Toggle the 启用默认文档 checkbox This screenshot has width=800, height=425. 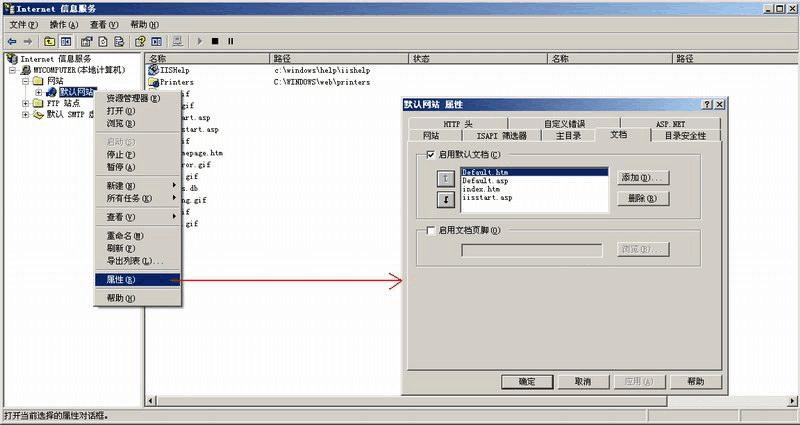point(431,156)
